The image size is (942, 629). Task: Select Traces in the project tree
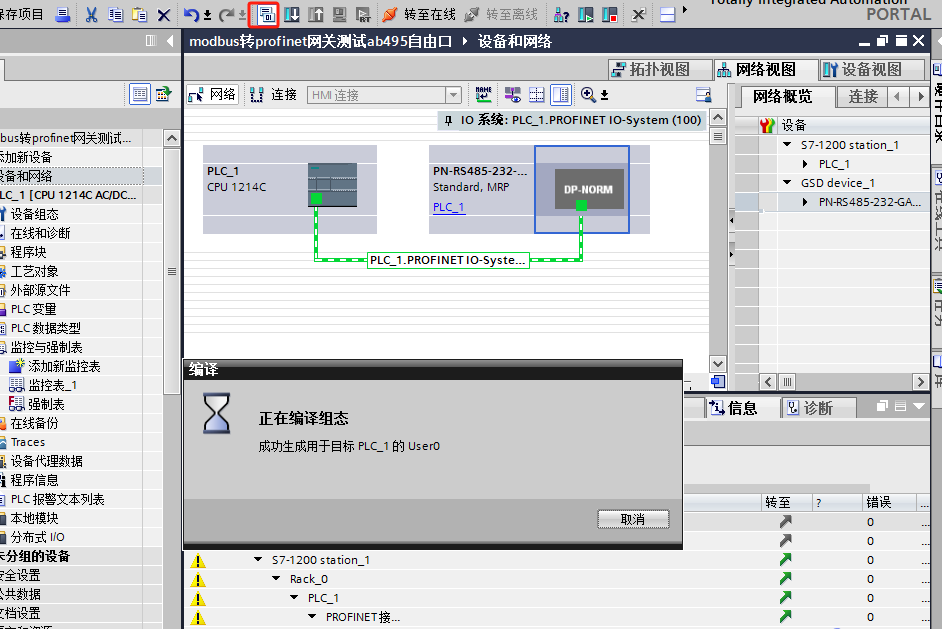click(28, 442)
